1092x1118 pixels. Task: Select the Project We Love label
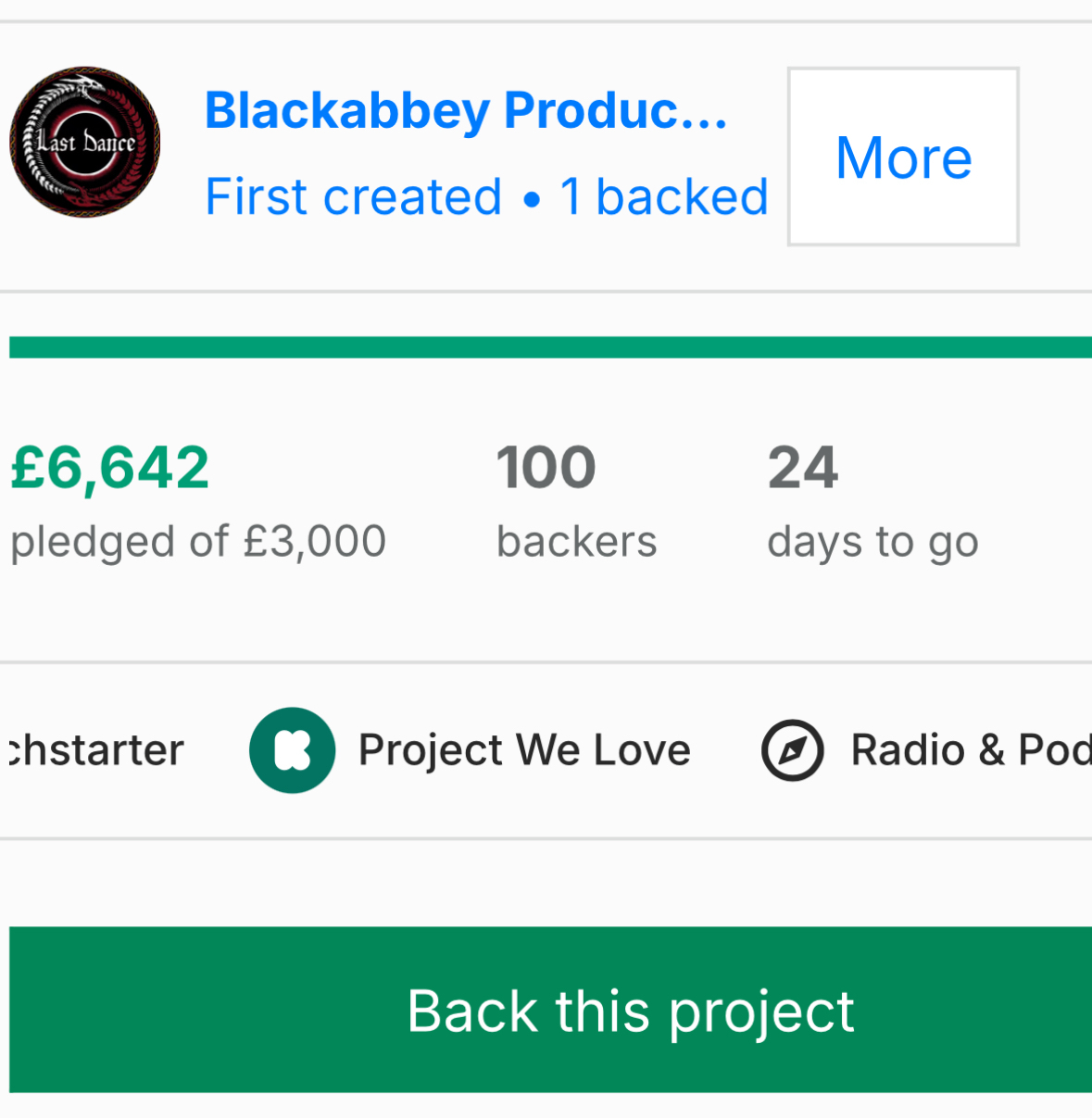click(524, 750)
